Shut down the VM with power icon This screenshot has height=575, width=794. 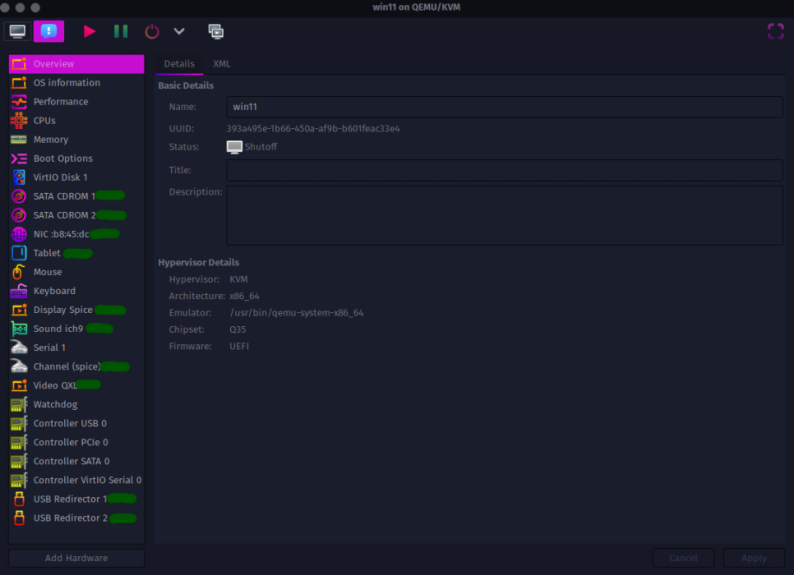tap(152, 31)
